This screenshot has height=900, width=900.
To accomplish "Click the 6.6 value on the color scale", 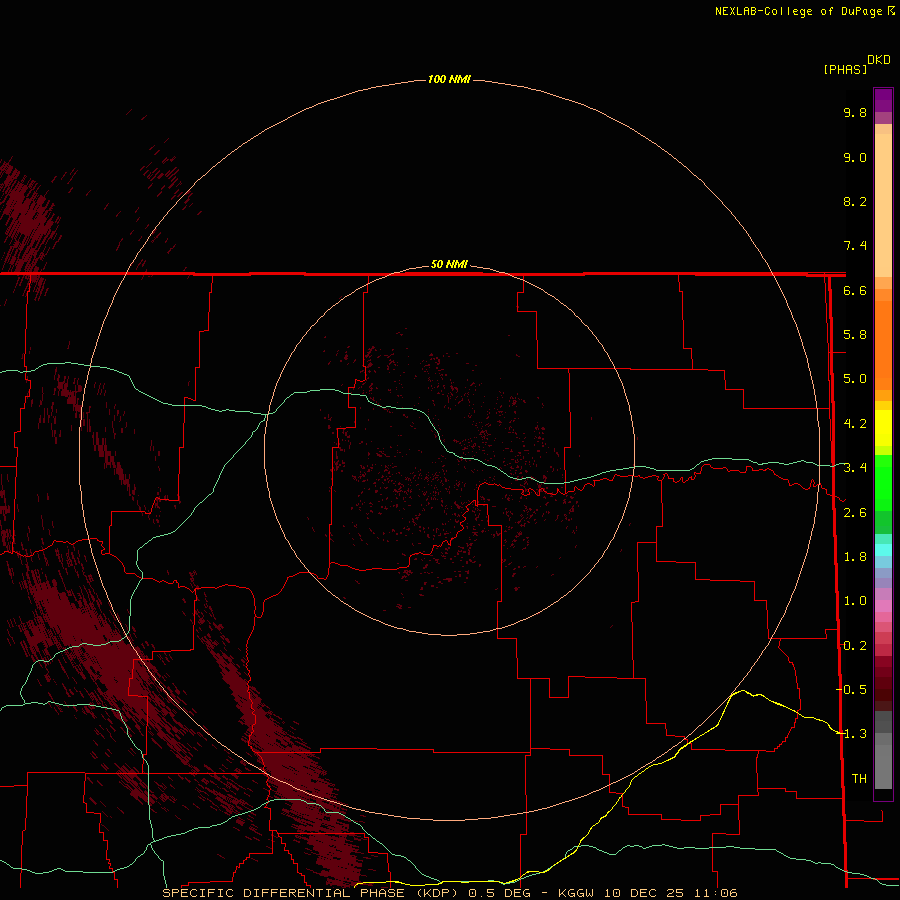I will point(855,290).
